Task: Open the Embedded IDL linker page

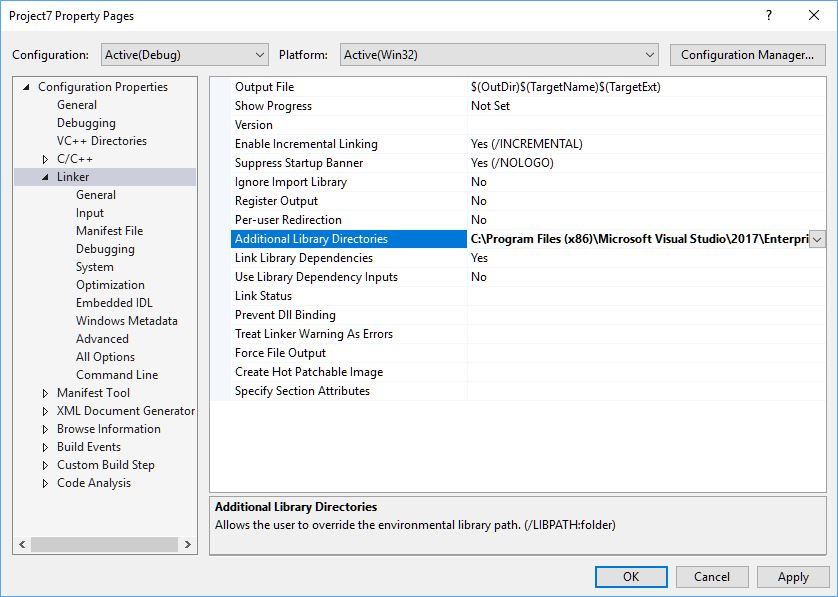Action: point(113,302)
